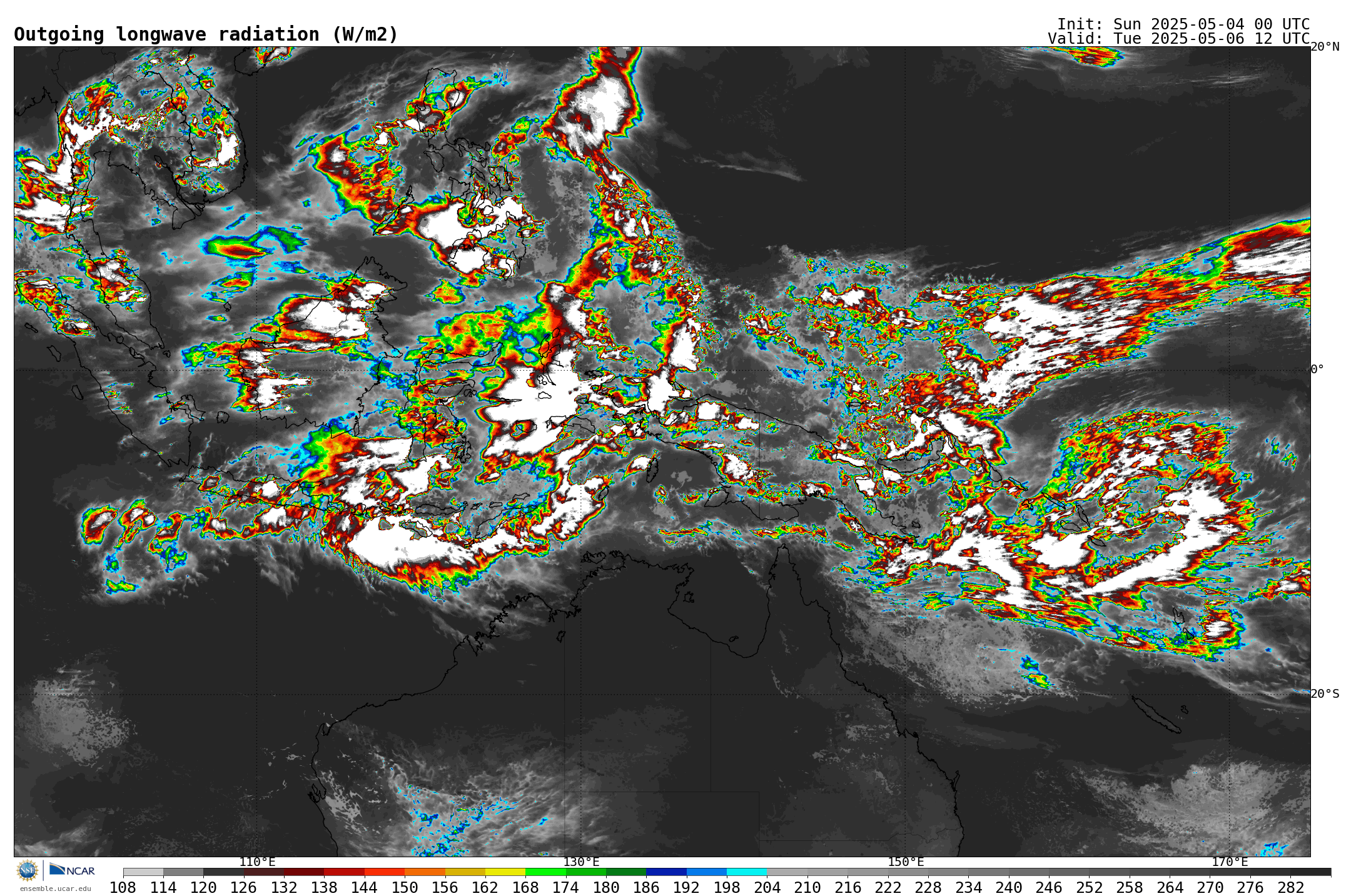
Task: Select the Outgoing longwave radiation title
Action: click(x=206, y=34)
